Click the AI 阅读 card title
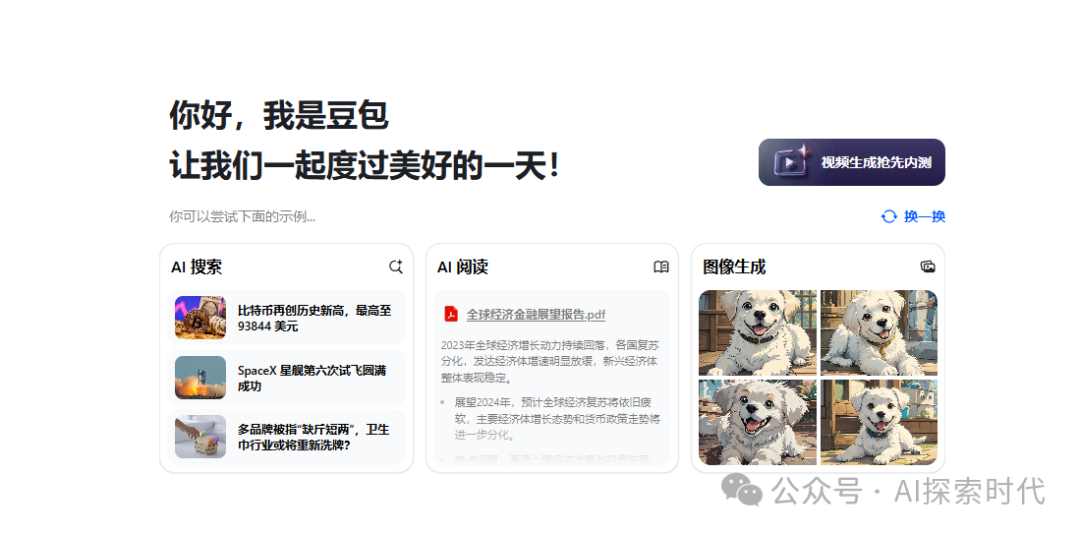This screenshot has width=1080, height=534. click(463, 267)
